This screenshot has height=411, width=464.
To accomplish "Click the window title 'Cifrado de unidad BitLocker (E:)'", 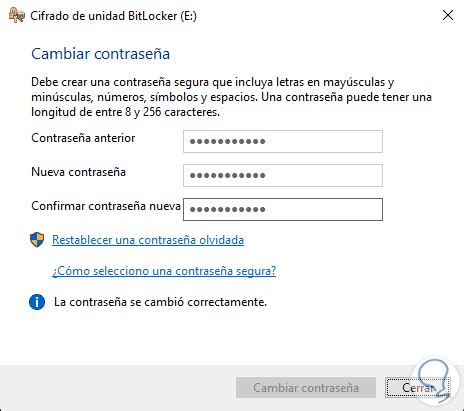I will click(x=113, y=16).
